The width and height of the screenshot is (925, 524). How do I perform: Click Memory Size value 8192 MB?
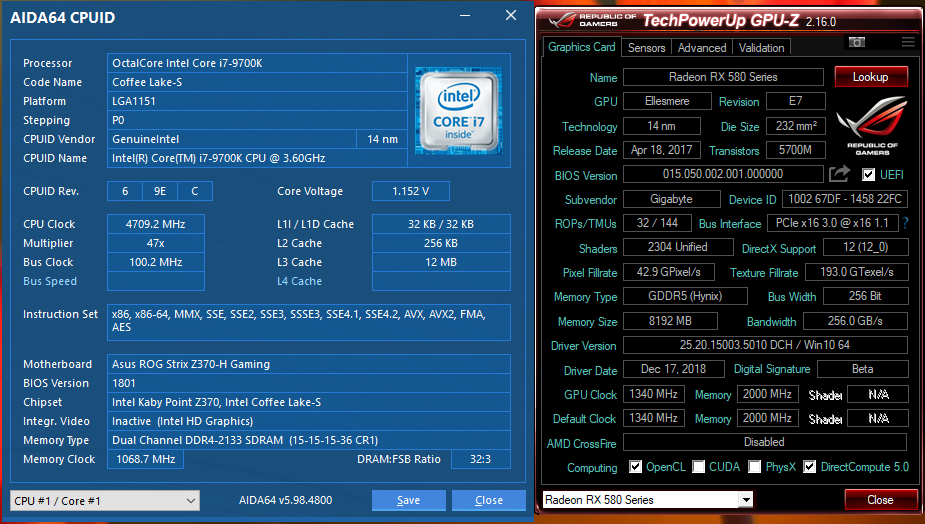[670, 321]
